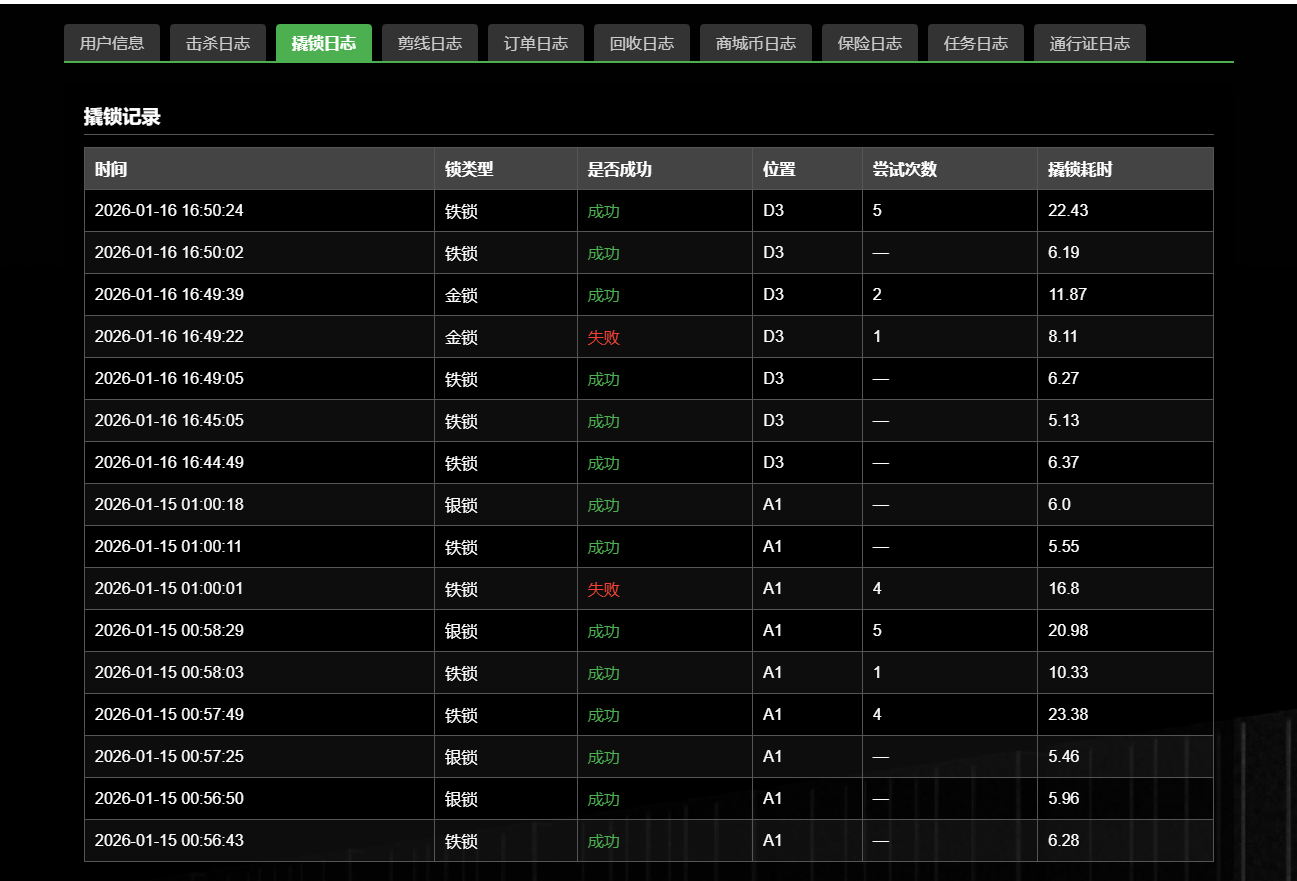Select timestamp 2026-01-15 00:57:25
1297x881 pixels.
(x=169, y=757)
